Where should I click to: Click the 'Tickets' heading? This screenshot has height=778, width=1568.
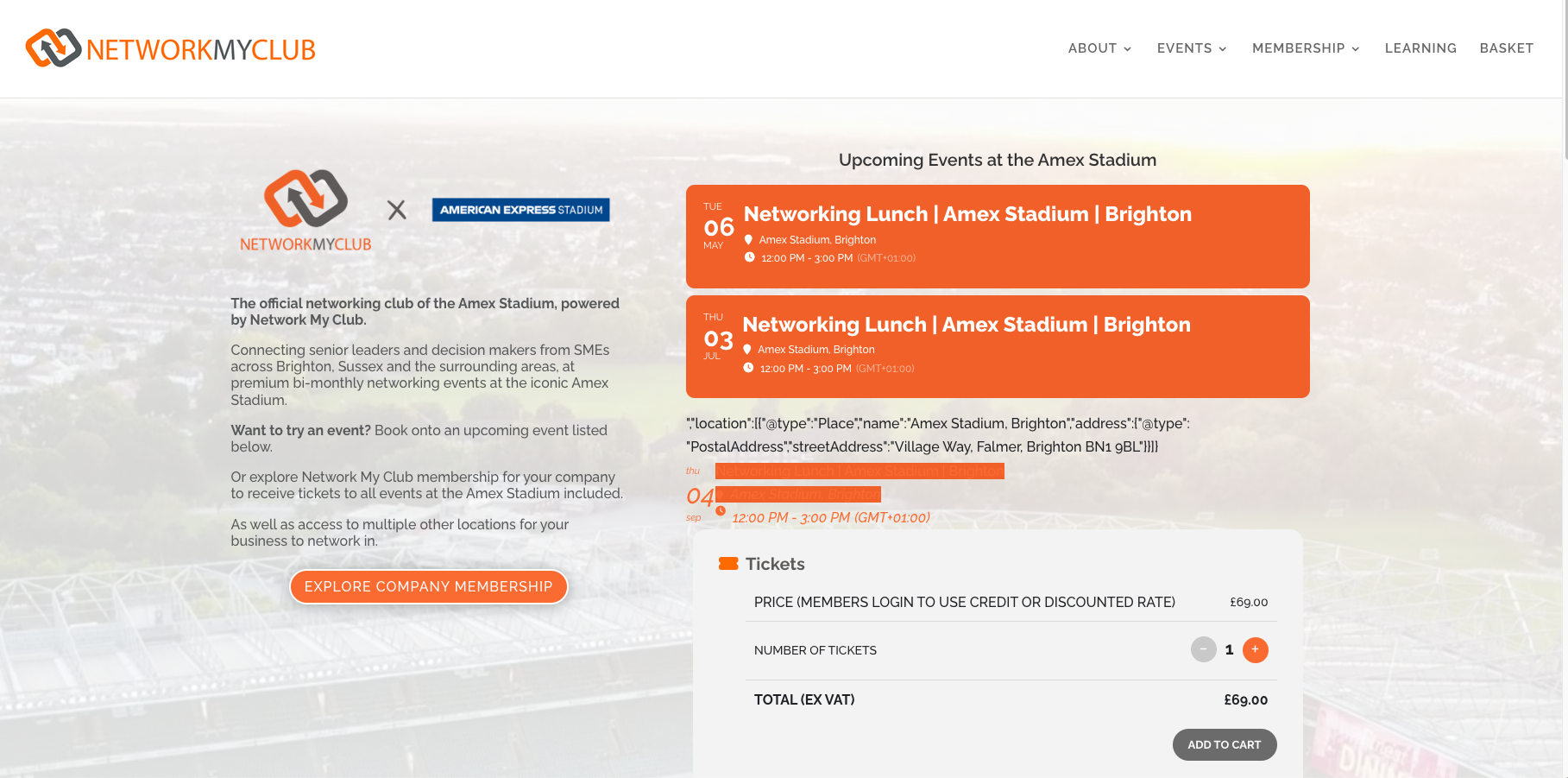[x=775, y=564]
